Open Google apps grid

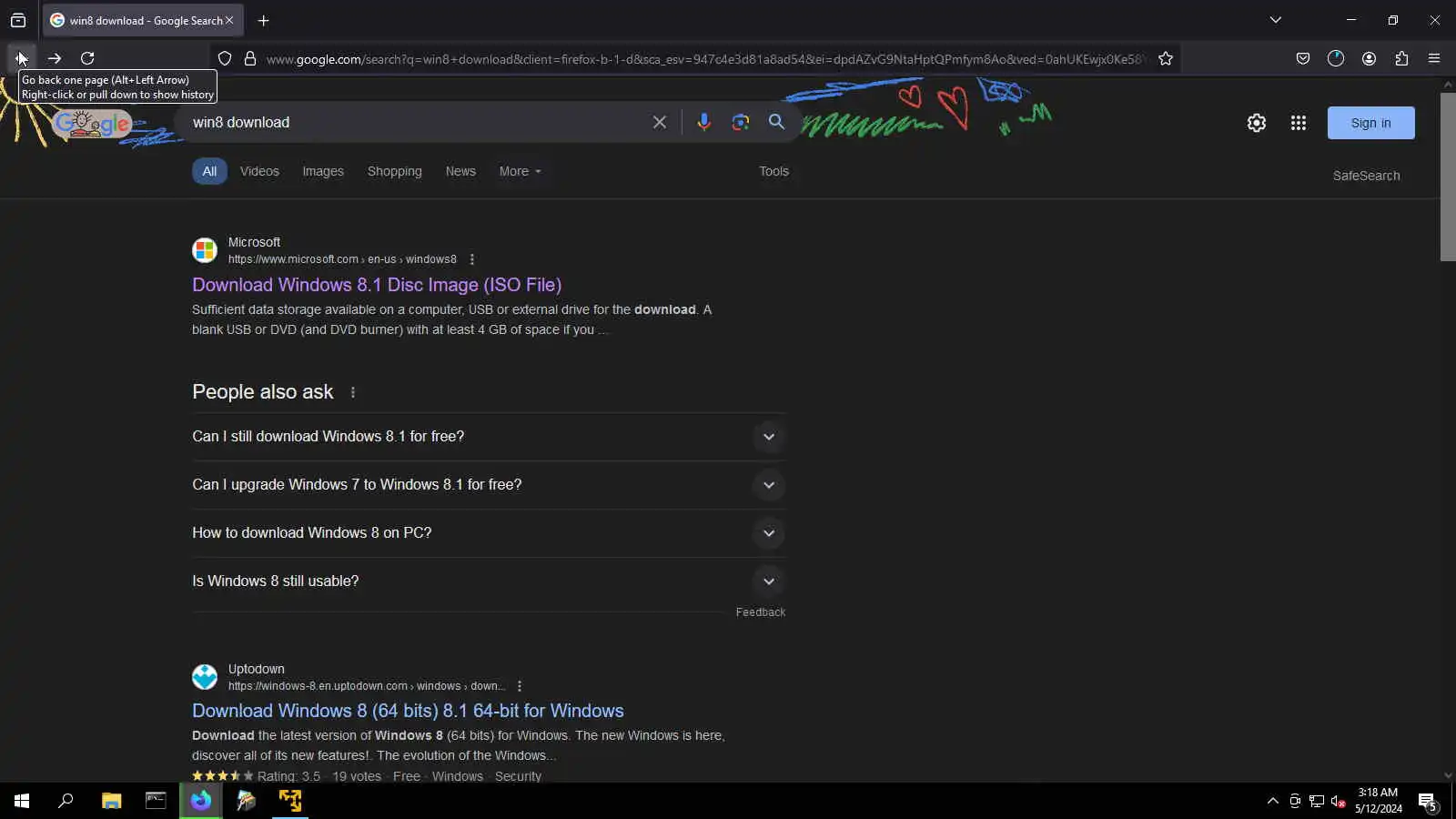[x=1299, y=123]
